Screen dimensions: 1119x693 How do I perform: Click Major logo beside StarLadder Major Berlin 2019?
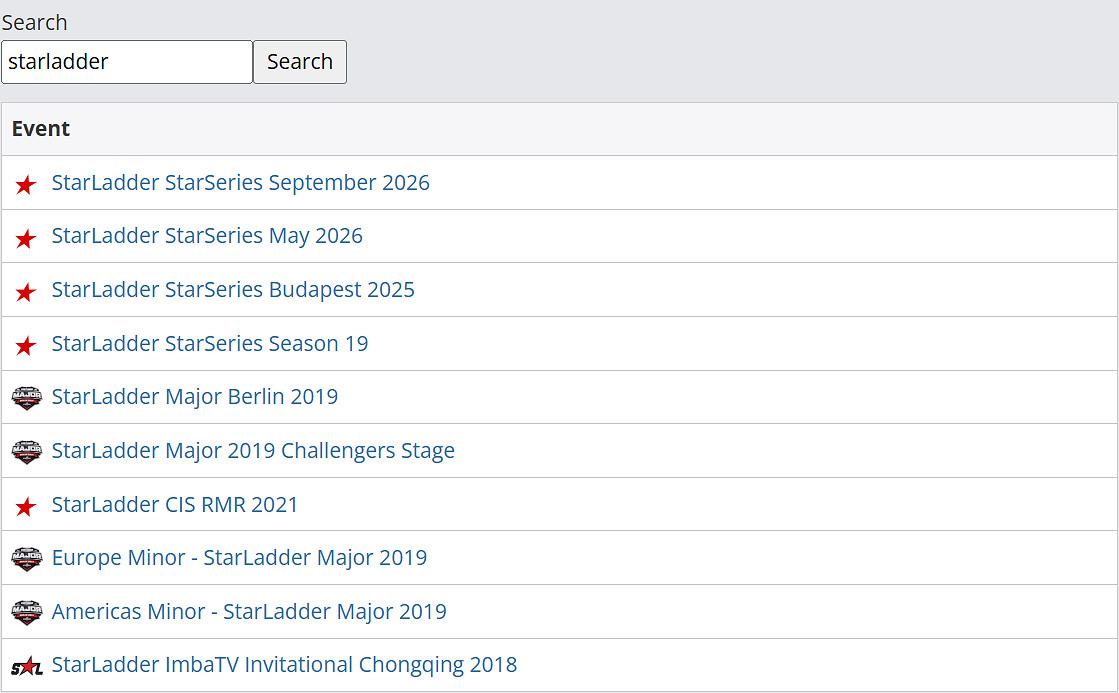click(26, 398)
